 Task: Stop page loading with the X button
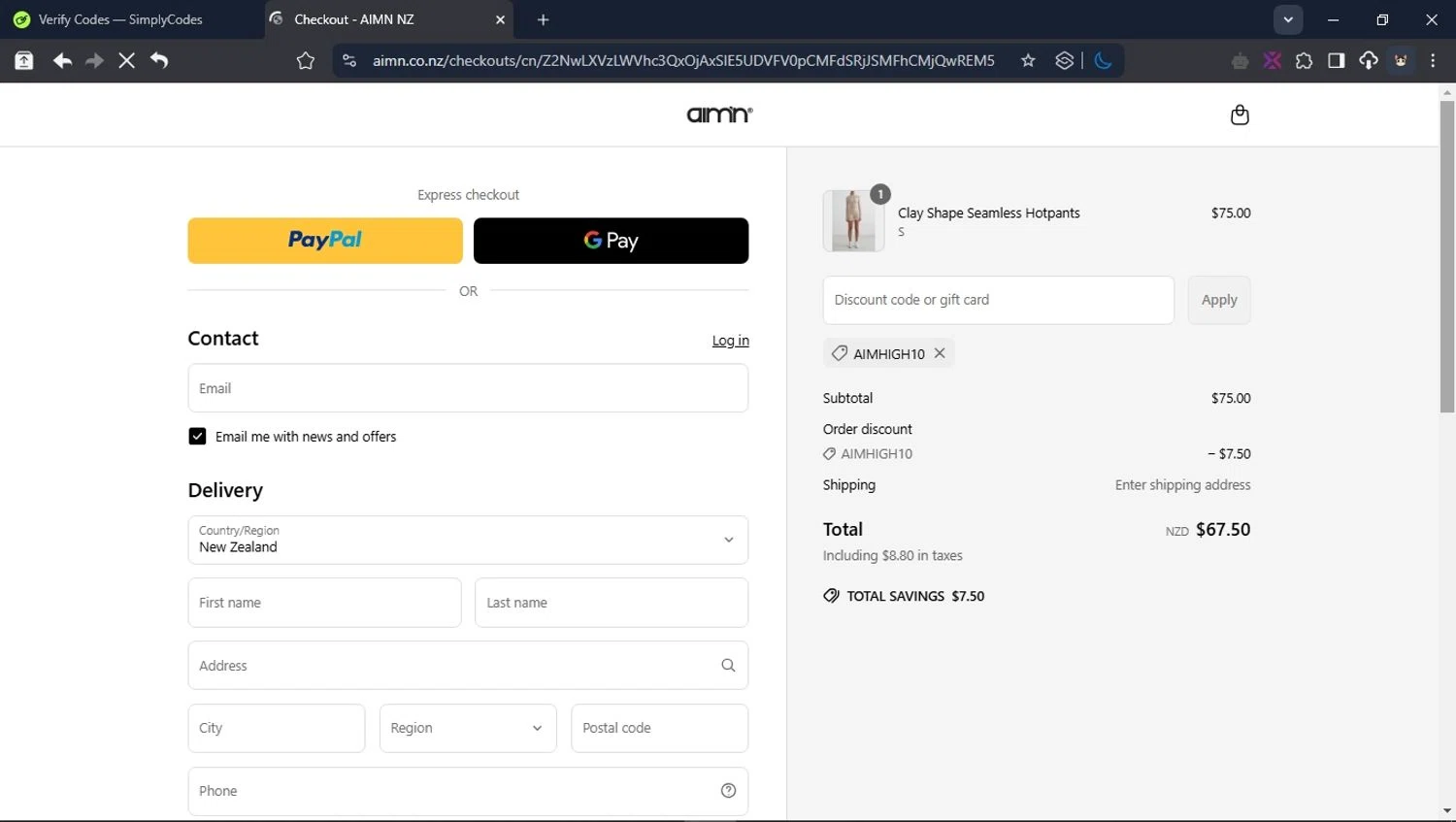click(126, 60)
